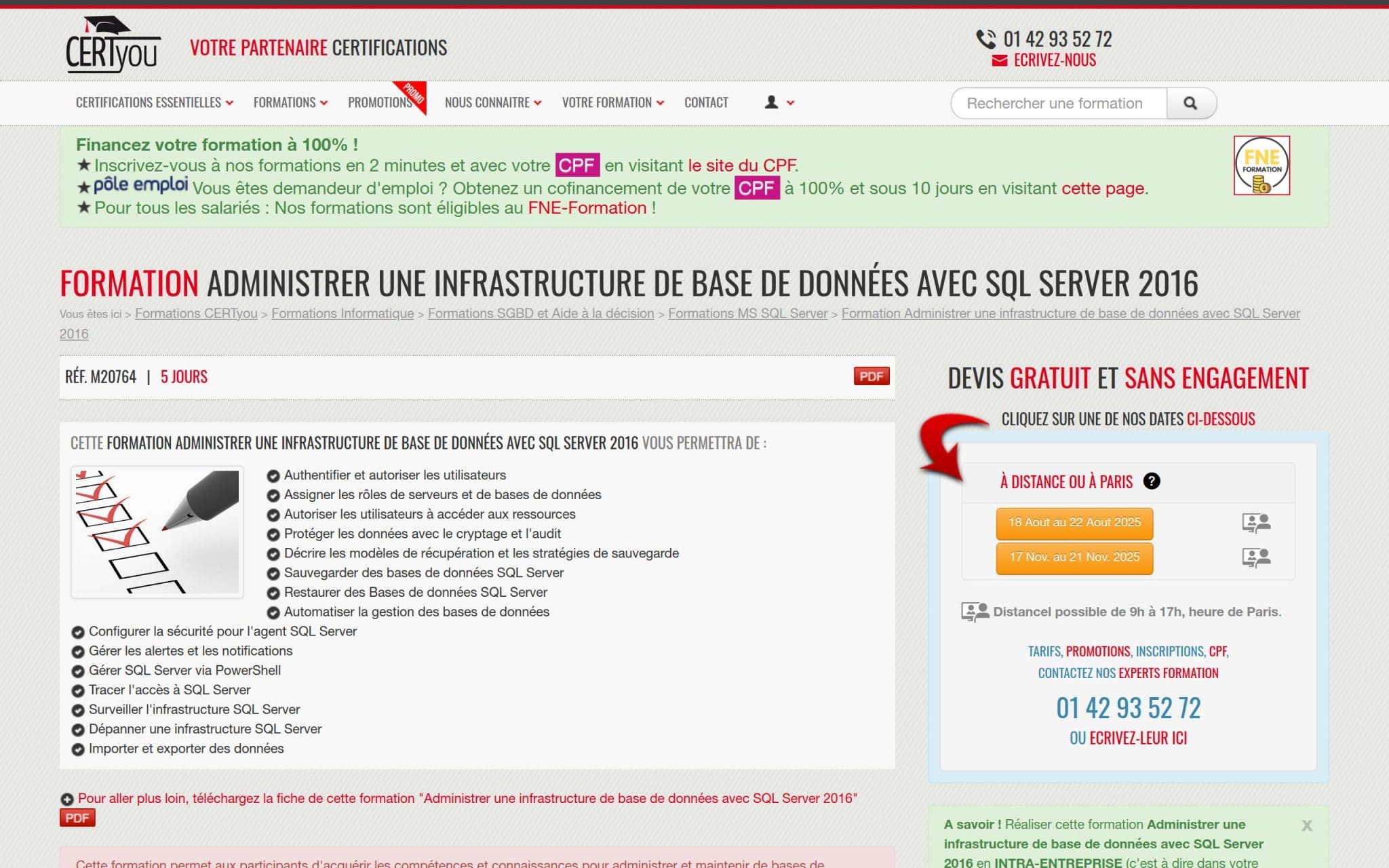Close the 'A savoir' notice with X
This screenshot has width=1389, height=868.
pyautogui.click(x=1306, y=825)
